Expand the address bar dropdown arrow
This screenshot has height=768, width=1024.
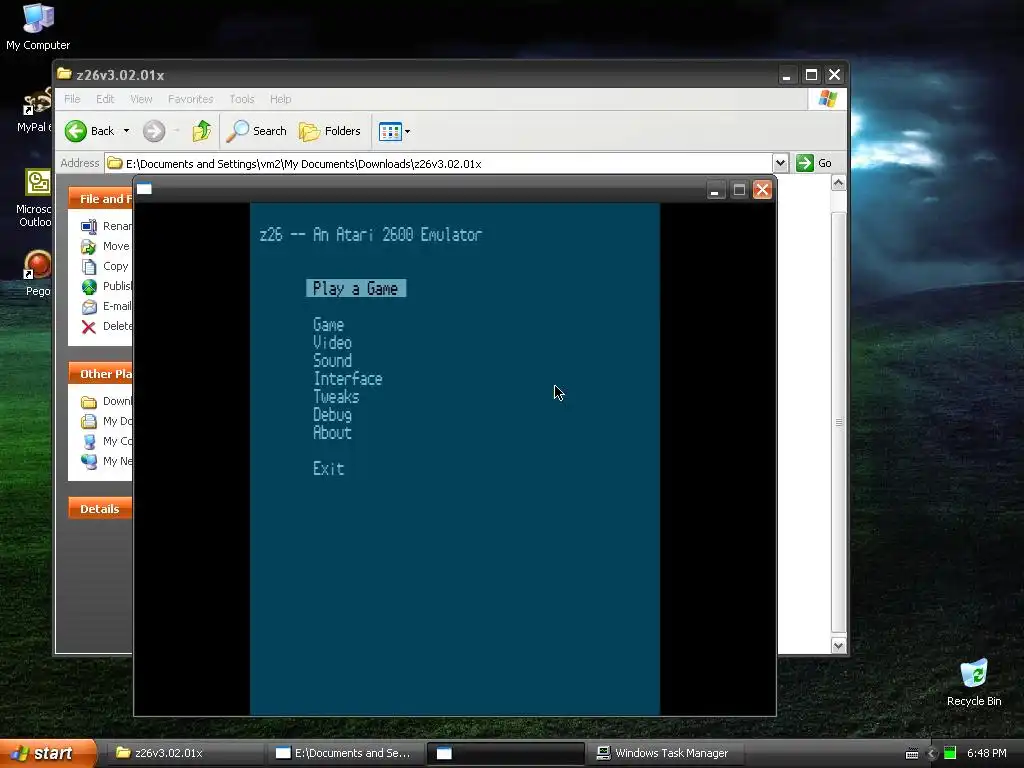(780, 163)
